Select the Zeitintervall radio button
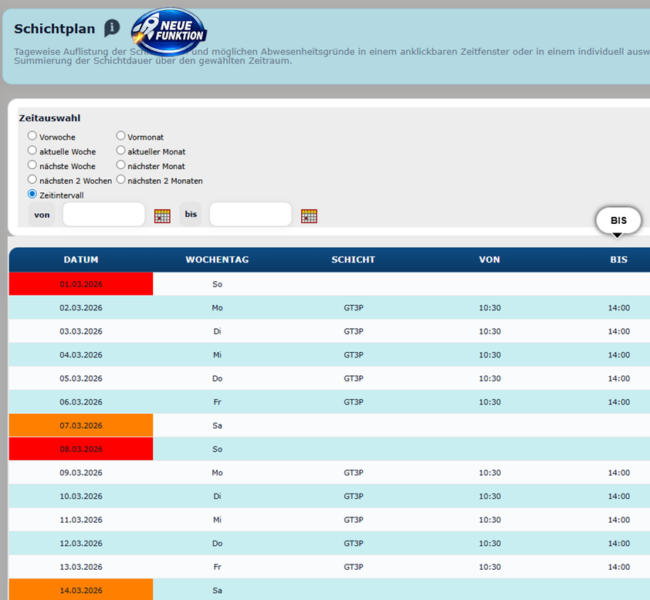Viewport: 650px width, 600px height. coord(32,194)
